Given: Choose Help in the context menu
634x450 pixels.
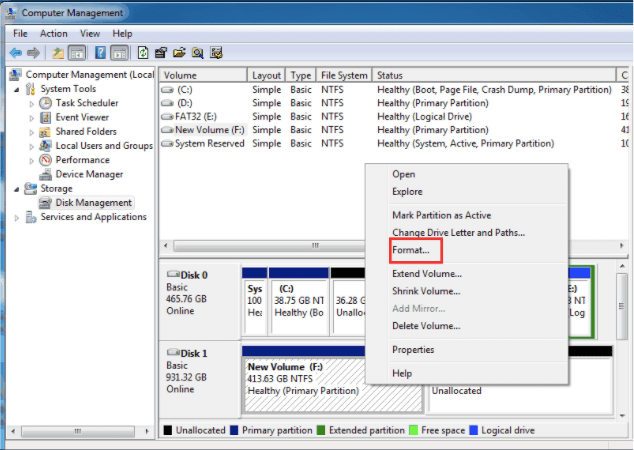Looking at the screenshot, I should tap(467, 374).
